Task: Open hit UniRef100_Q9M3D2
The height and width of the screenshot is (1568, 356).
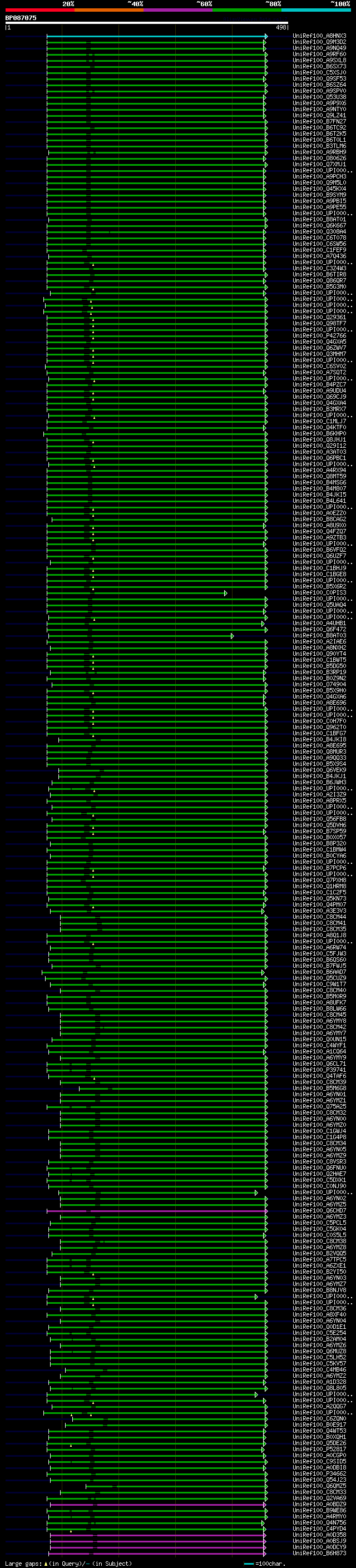Action: click(x=319, y=42)
